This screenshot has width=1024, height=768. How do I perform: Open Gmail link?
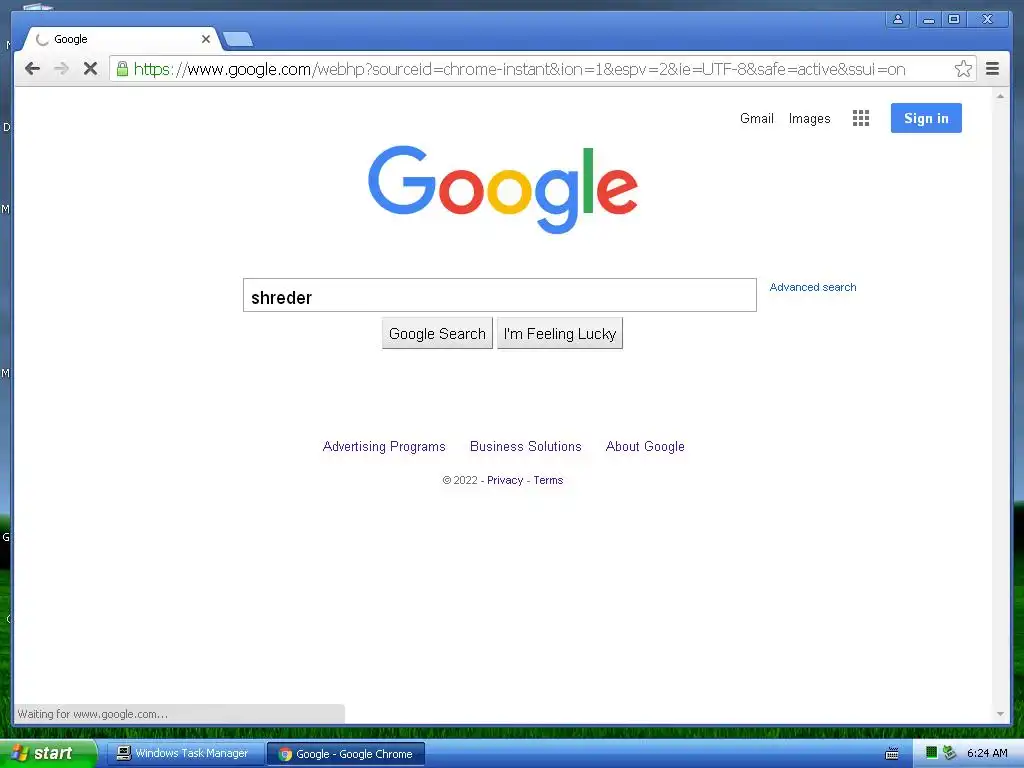[756, 118]
